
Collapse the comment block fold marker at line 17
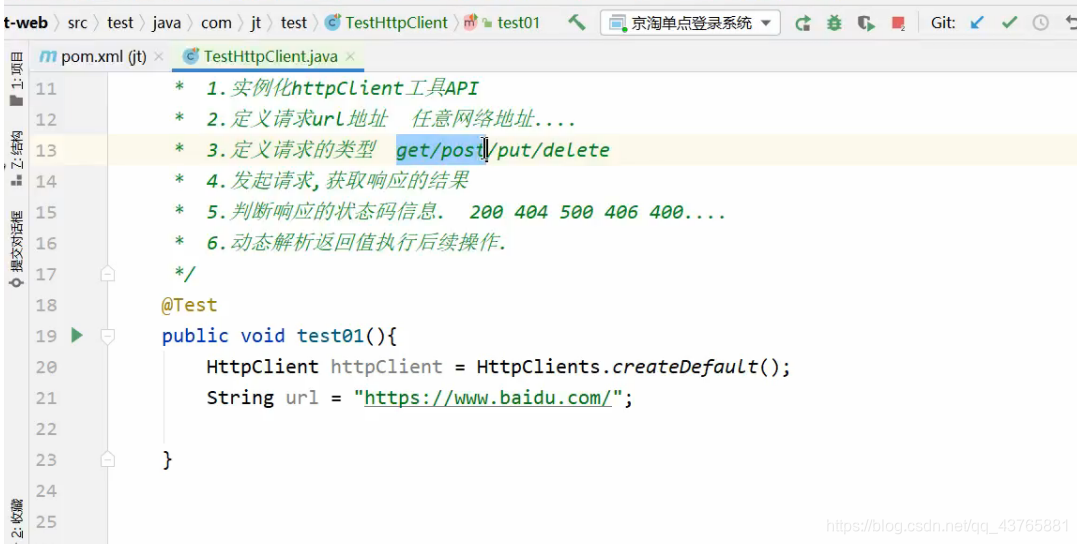108,274
